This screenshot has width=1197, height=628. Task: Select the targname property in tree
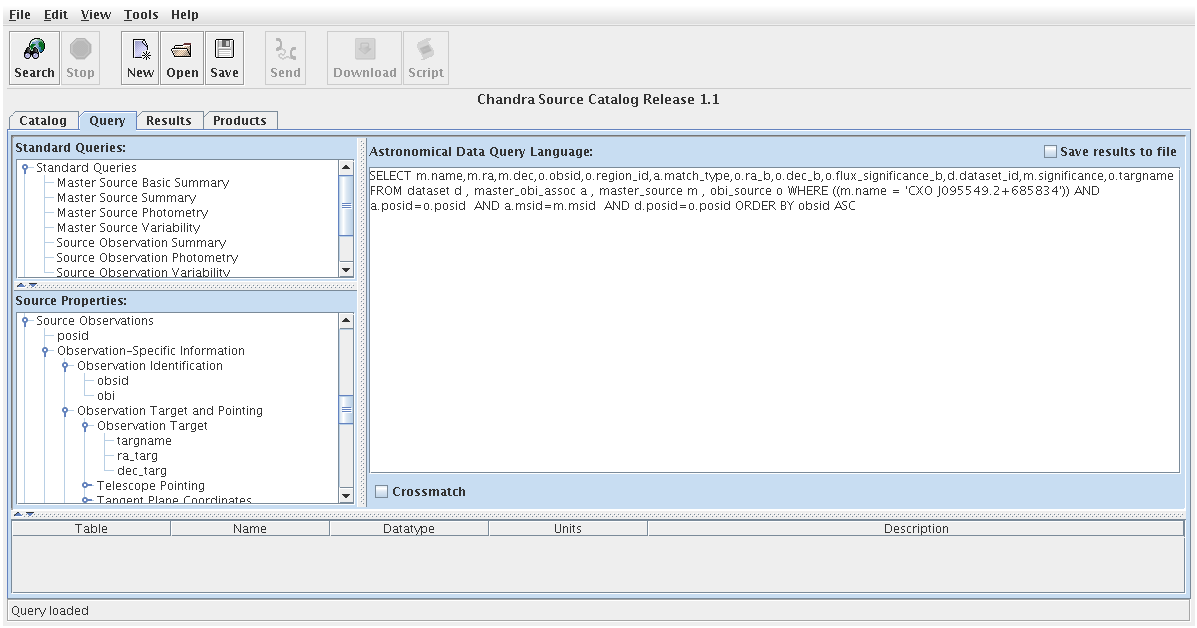[x=144, y=441]
